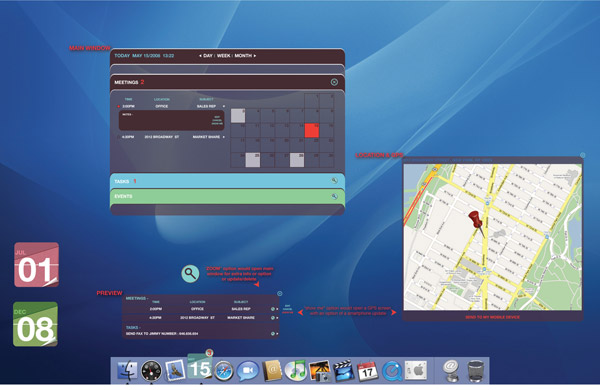Click the magnifier icon in the Events bar
The height and width of the screenshot is (390, 600).
tap(334, 196)
